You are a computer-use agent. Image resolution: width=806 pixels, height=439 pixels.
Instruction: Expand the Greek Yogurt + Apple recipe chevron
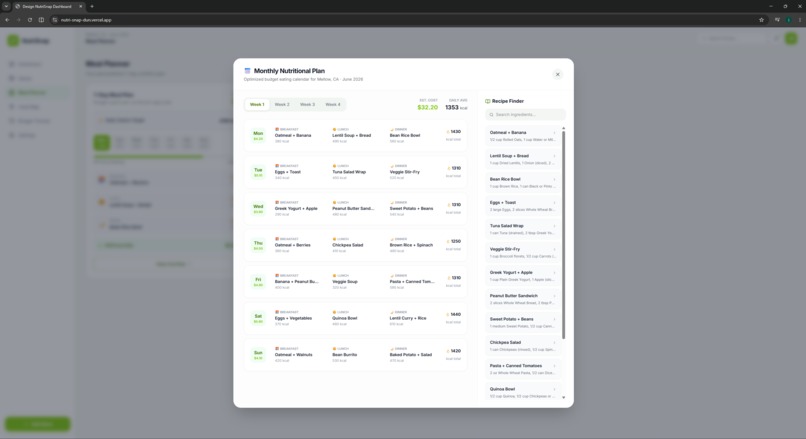[554, 272]
